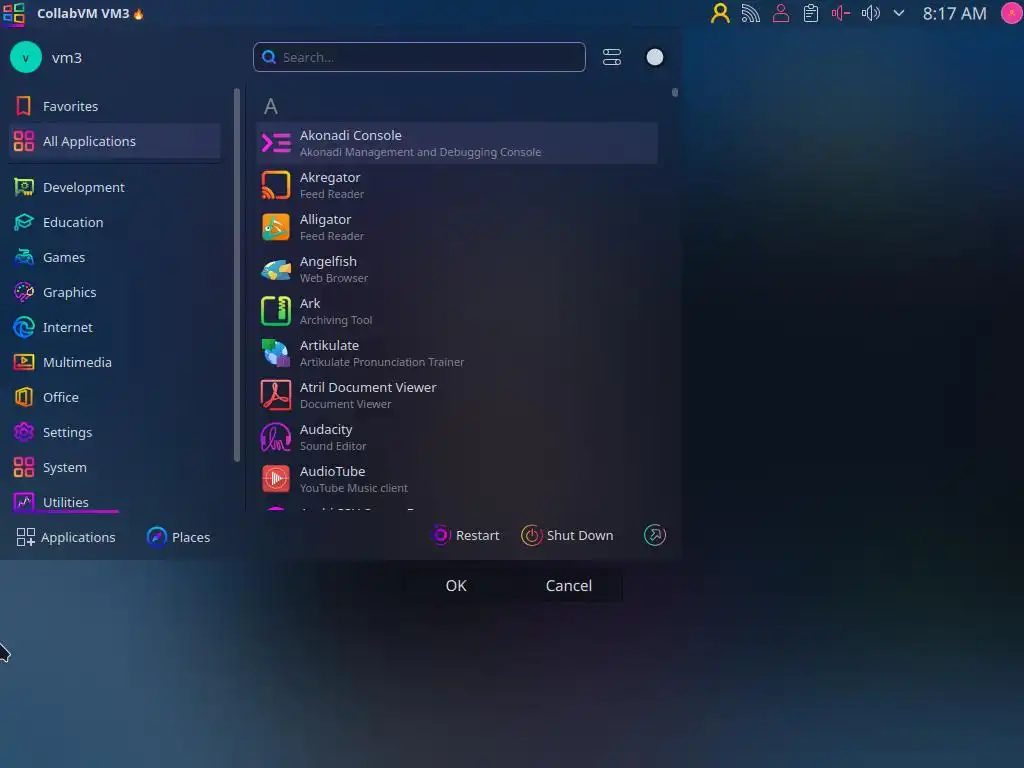This screenshot has height=768, width=1024.
Task: Click the 'Artikulate Pronunciation Trainer' subtitle
Action: (x=381, y=362)
